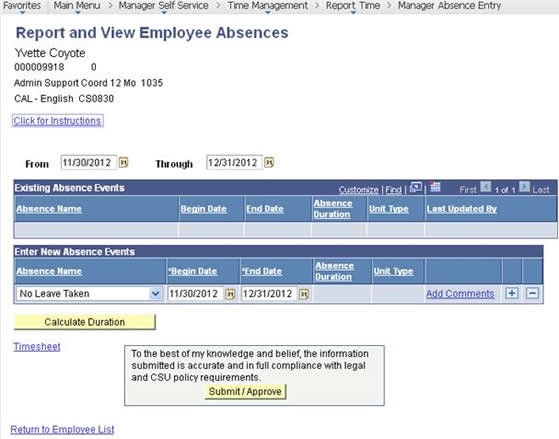Click Absence Duration header in Enter New Absence Events
The width and height of the screenshot is (559, 439).
[x=334, y=271]
